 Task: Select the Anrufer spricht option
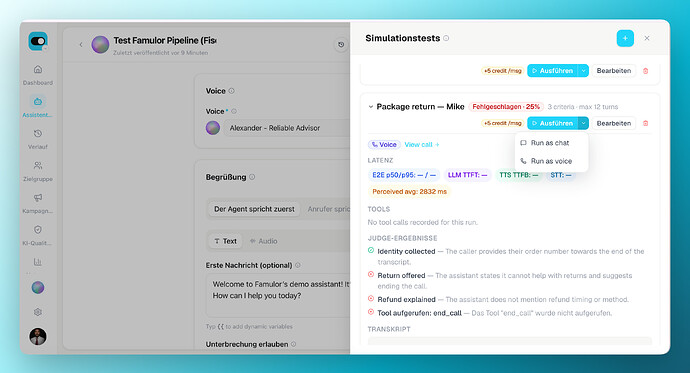tap(328, 209)
